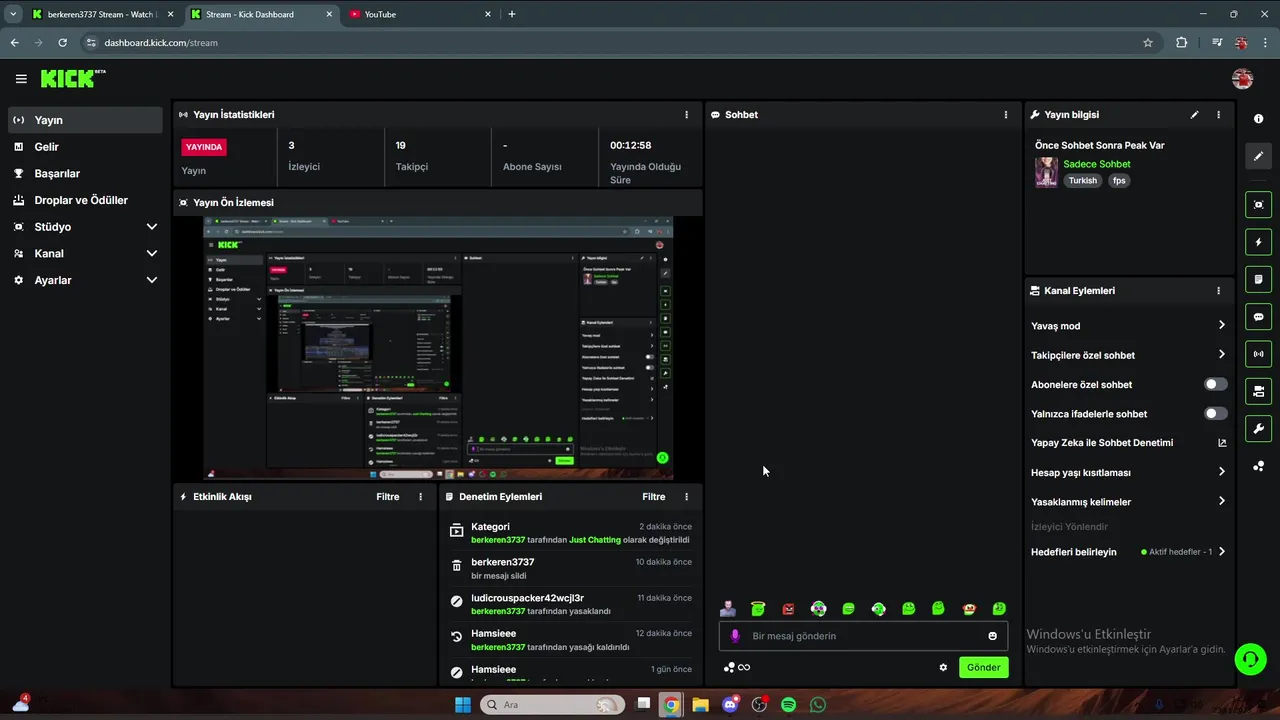Click the chat bubble icon in right rail
This screenshot has height=720, width=1280.
pos(1258,317)
